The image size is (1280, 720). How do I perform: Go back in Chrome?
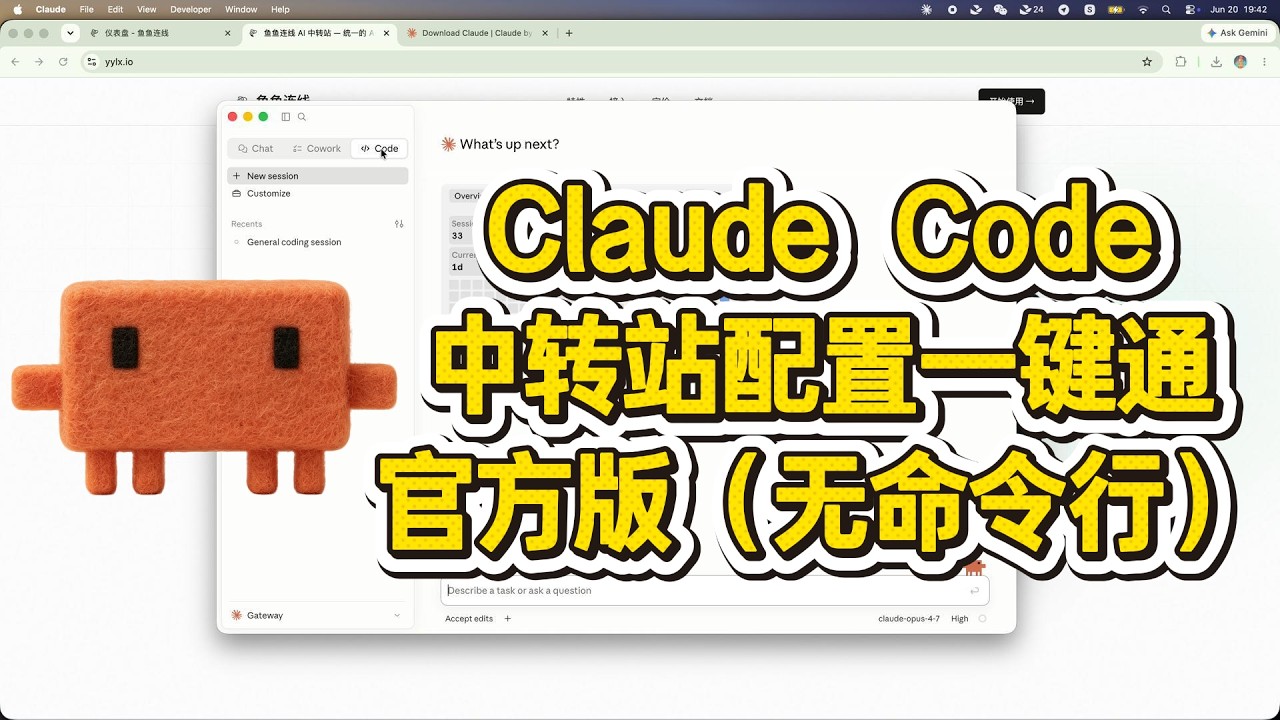(15, 62)
